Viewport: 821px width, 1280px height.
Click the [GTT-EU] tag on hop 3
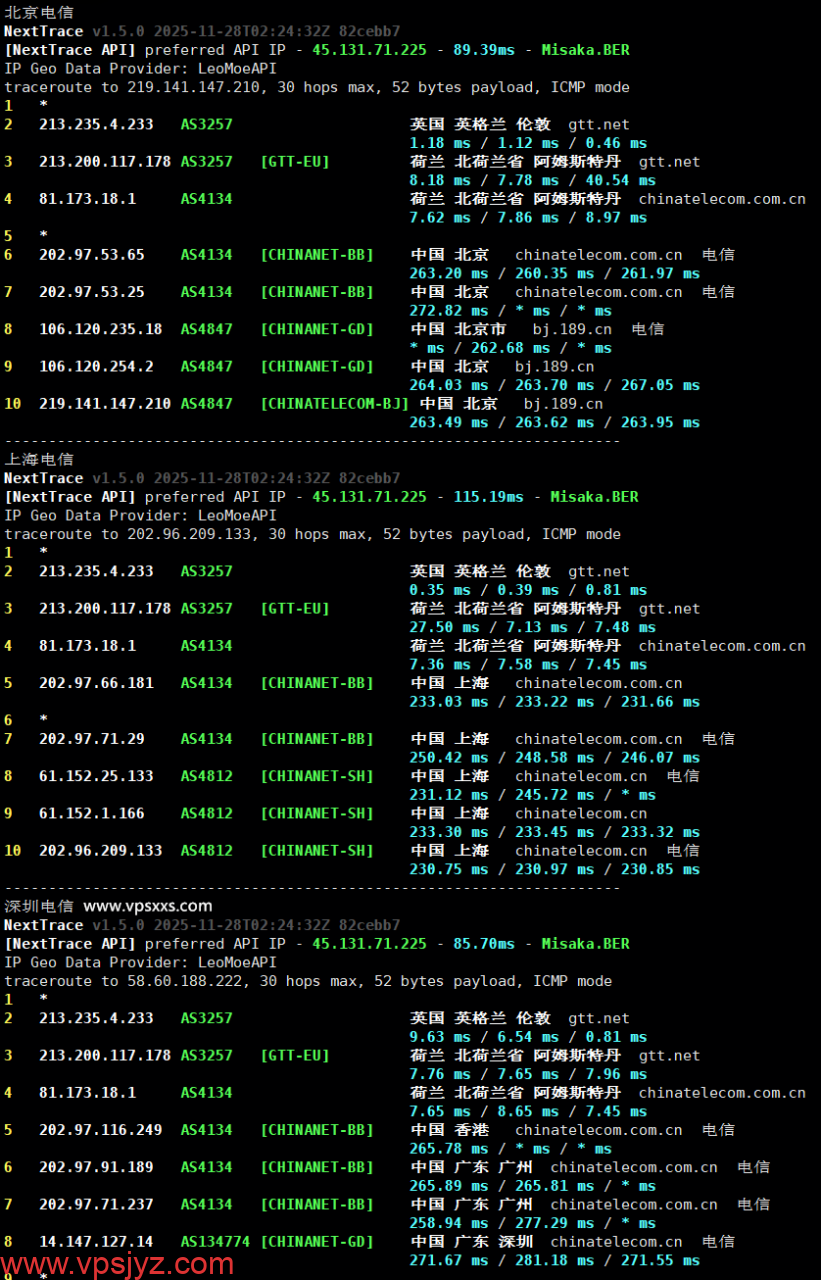coord(294,161)
